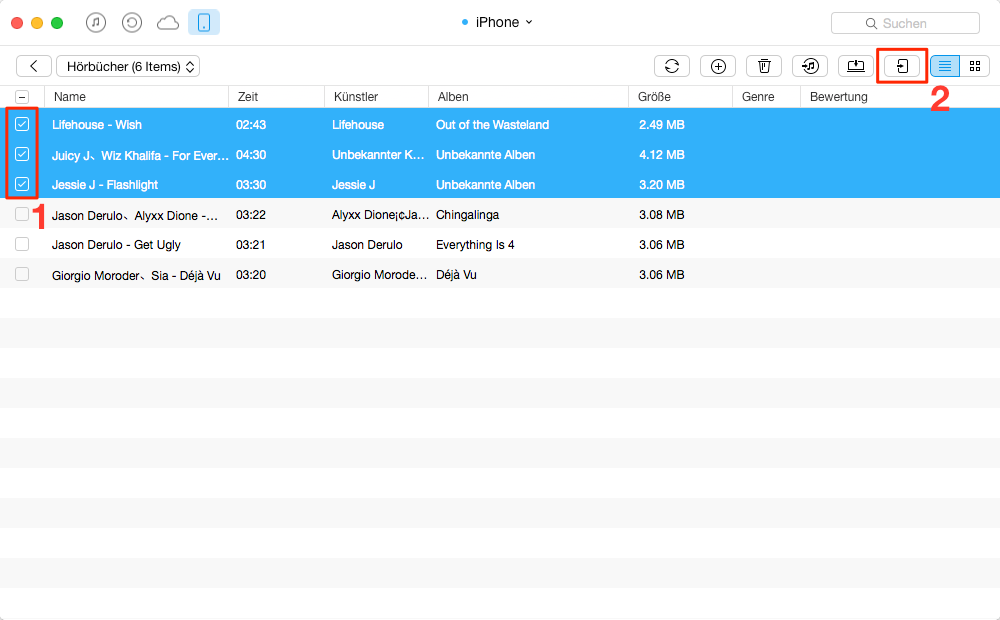Select Jason Derulo, Alyxx Dione track name
The width and height of the screenshot is (1000, 620).
point(135,215)
